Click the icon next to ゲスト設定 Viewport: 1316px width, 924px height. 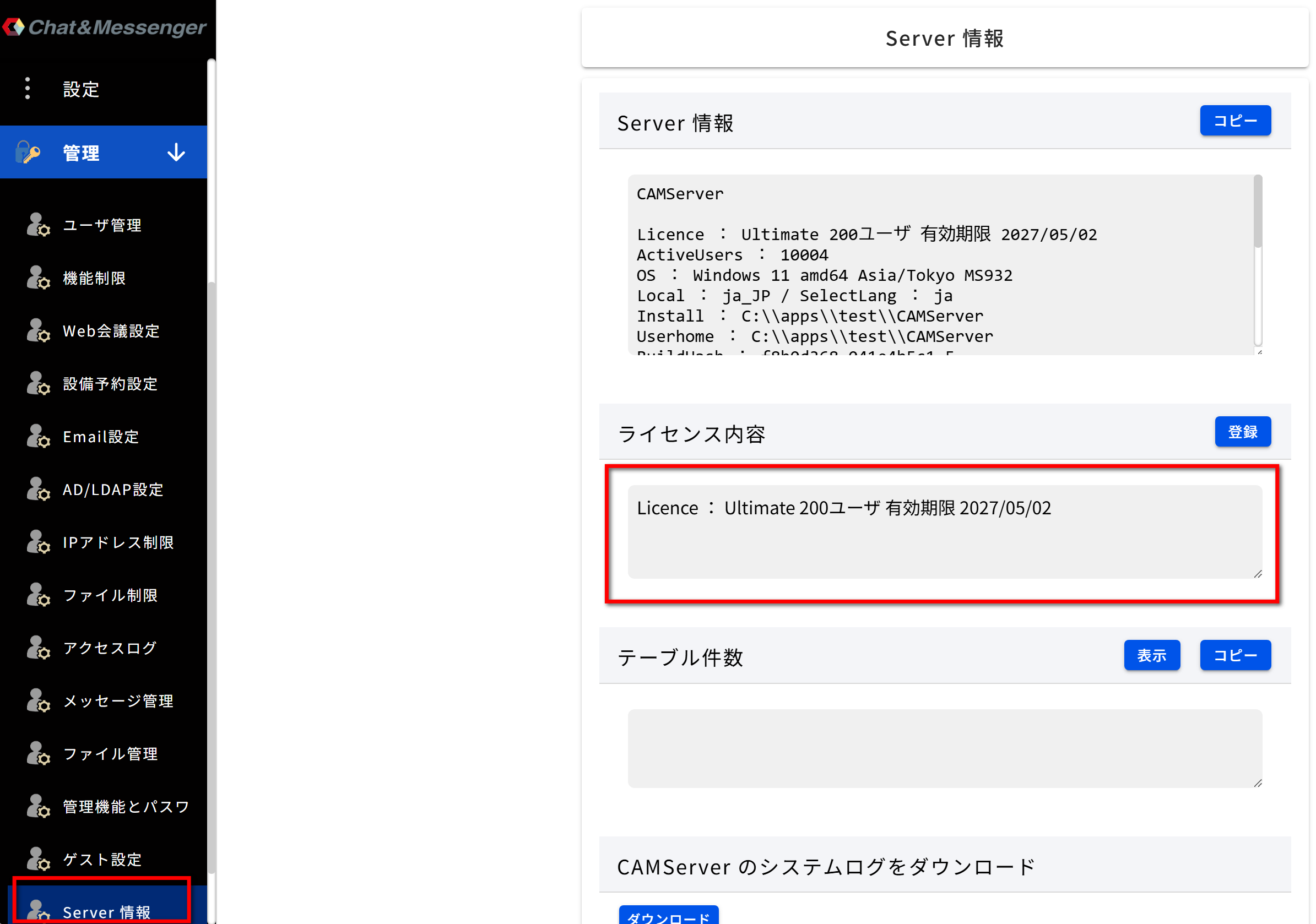click(38, 858)
